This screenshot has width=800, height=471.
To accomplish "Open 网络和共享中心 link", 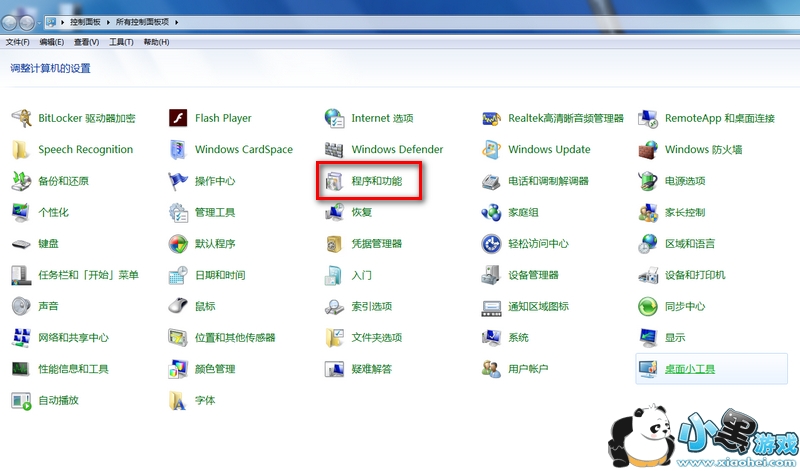I will tap(73, 338).
